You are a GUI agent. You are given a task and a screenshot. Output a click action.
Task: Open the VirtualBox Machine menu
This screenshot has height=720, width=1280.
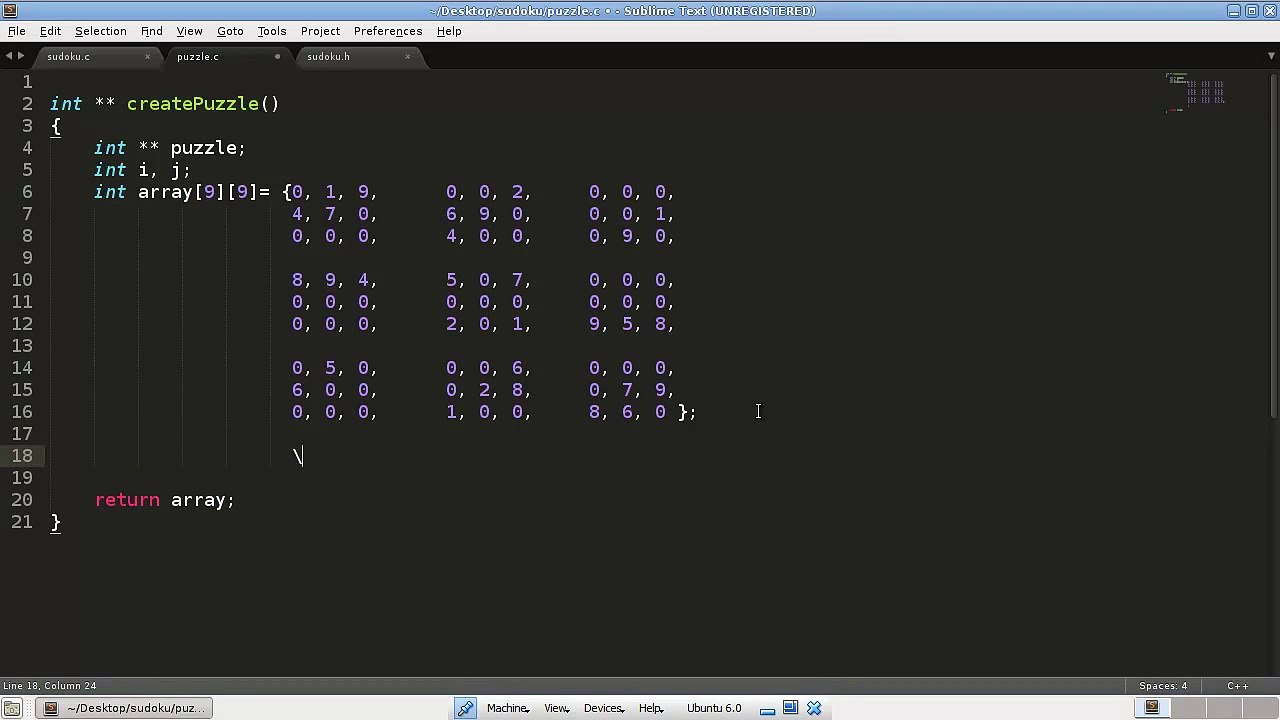click(508, 708)
